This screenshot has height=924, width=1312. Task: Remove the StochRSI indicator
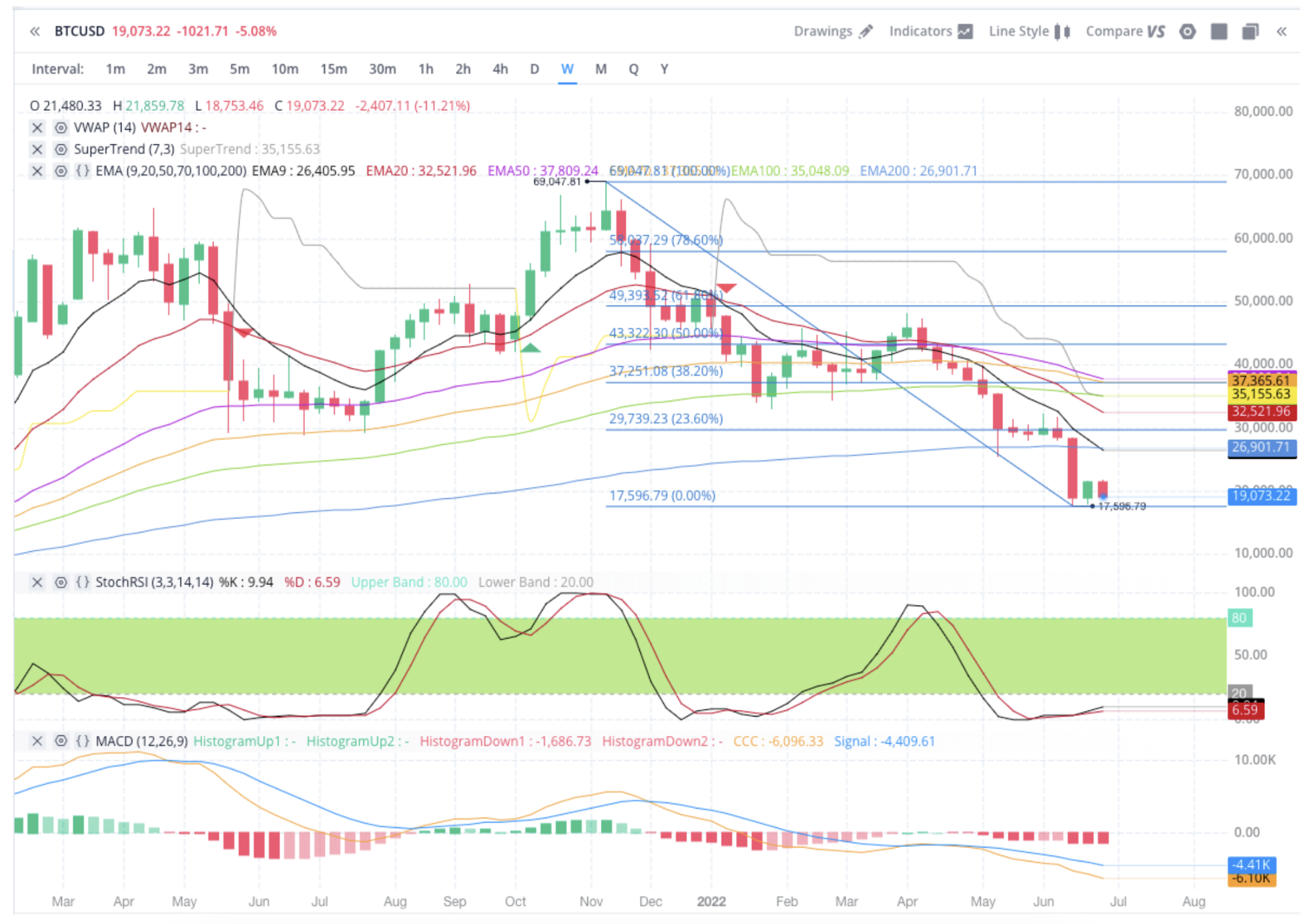coord(38,582)
